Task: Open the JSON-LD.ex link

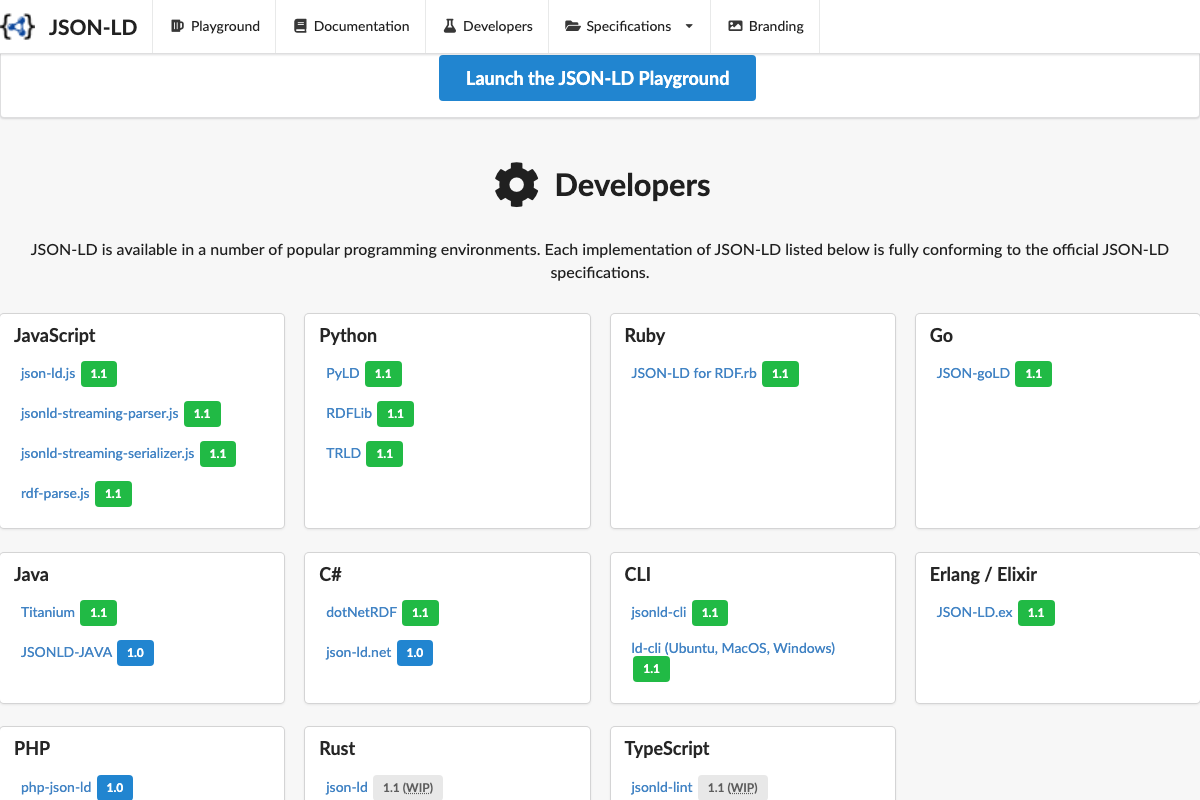Action: click(975, 612)
